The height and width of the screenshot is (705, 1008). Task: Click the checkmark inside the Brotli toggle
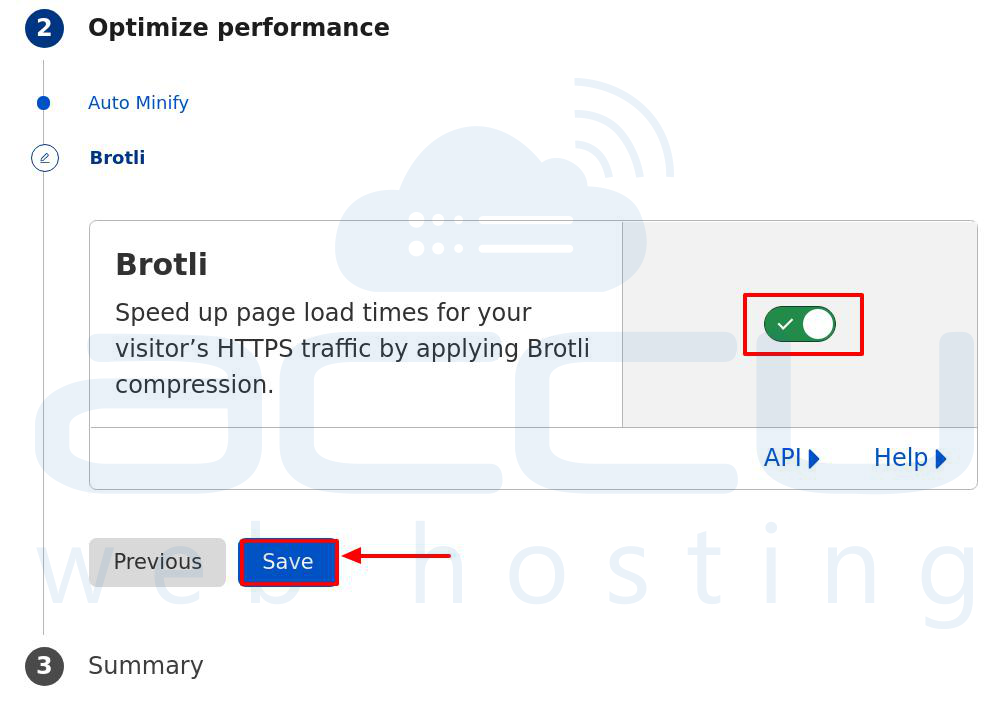pos(784,325)
